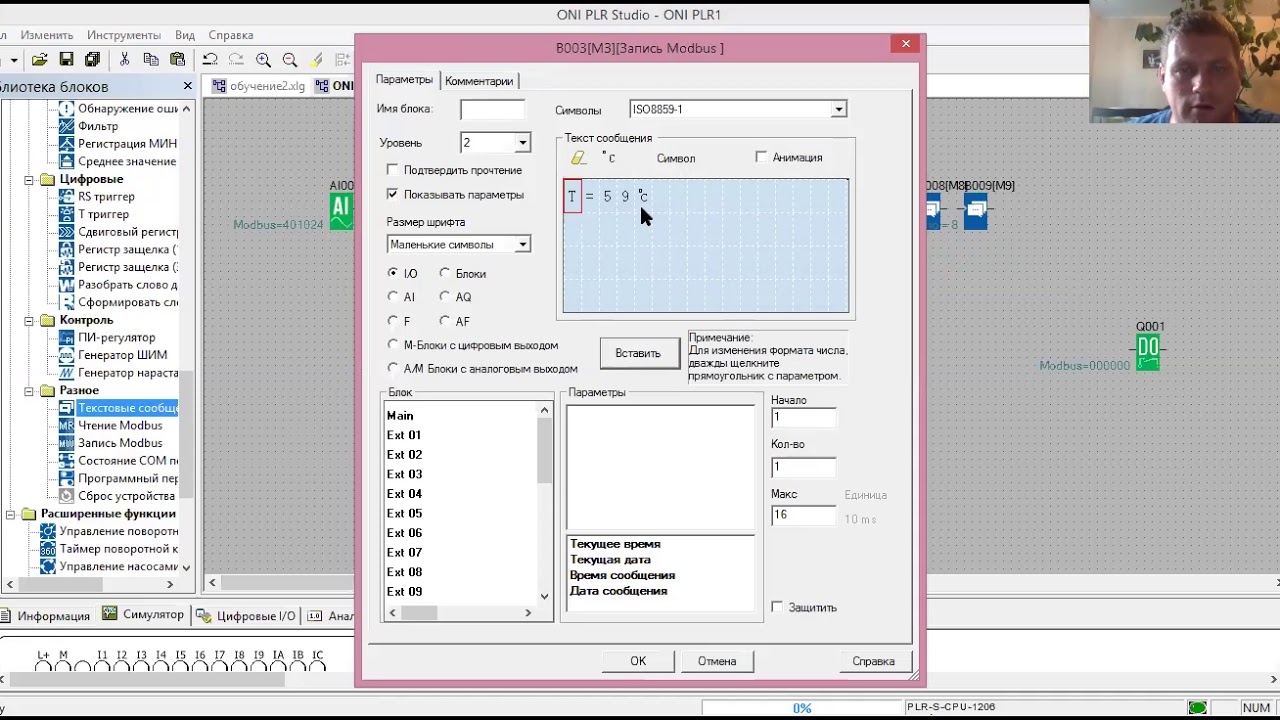1280x720 pixels.
Task: Select Сброс устройства block in library
Action: (126, 496)
